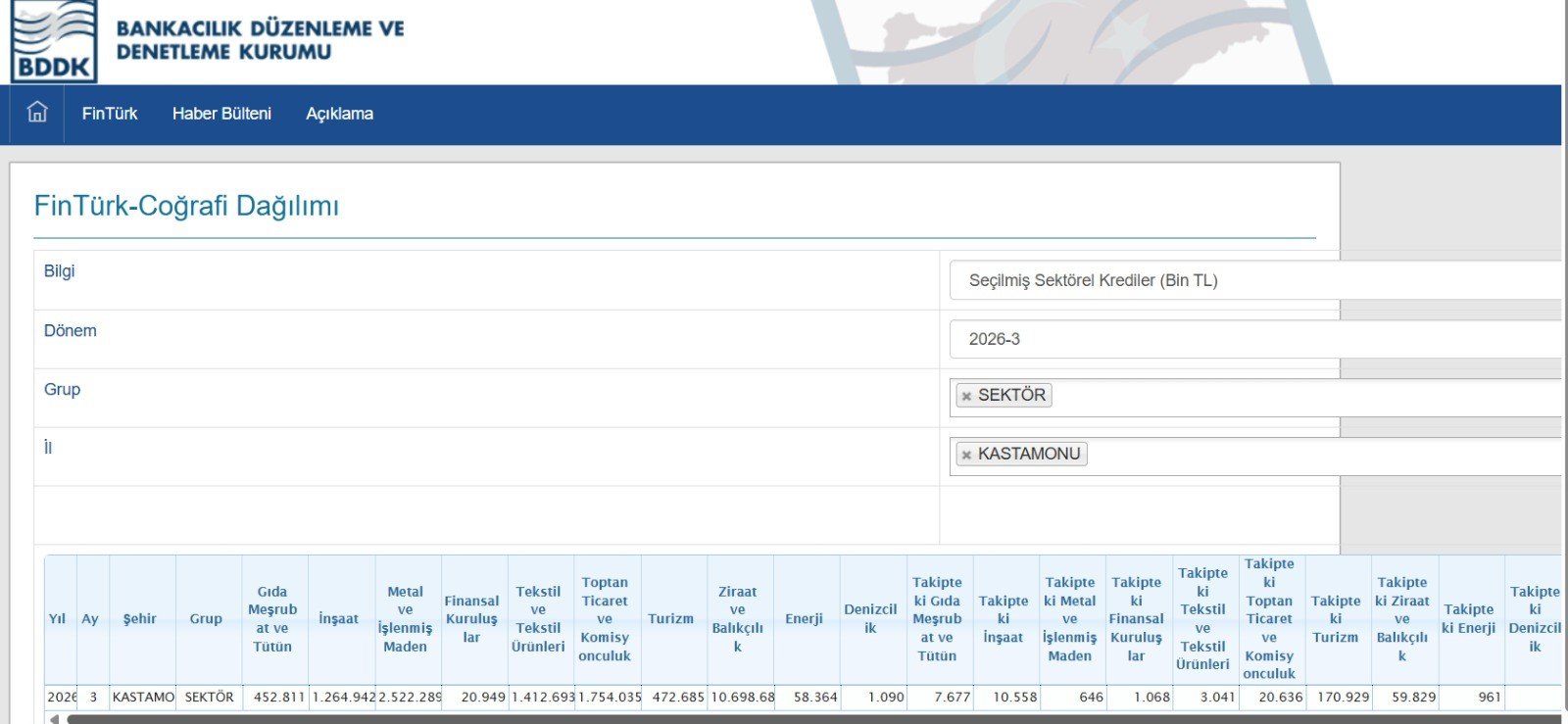Click the Enerji column header
Image resolution: width=1568 pixels, height=724 pixels.
click(x=808, y=619)
